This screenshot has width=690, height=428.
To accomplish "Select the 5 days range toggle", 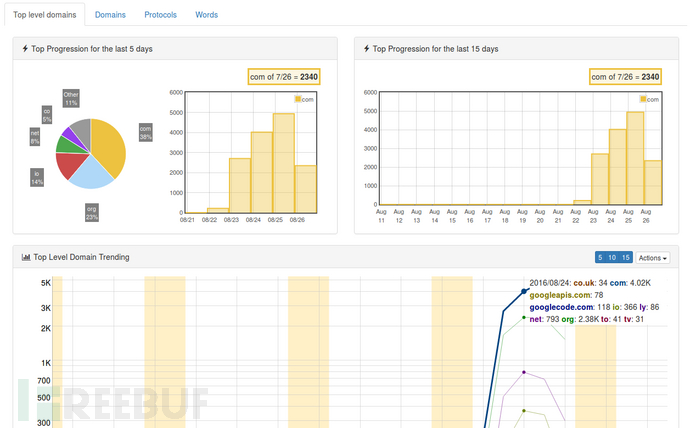I will click(600, 258).
